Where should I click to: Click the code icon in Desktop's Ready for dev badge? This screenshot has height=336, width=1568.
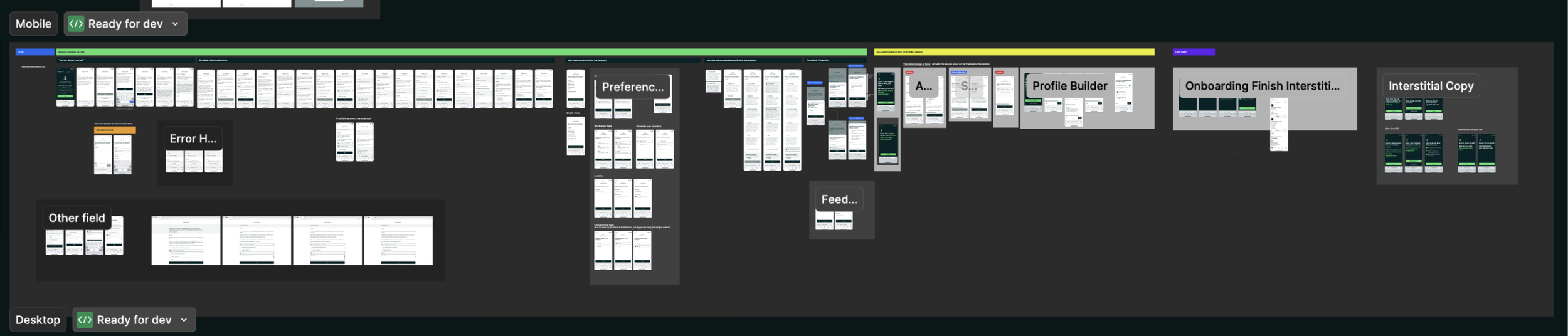(x=85, y=320)
